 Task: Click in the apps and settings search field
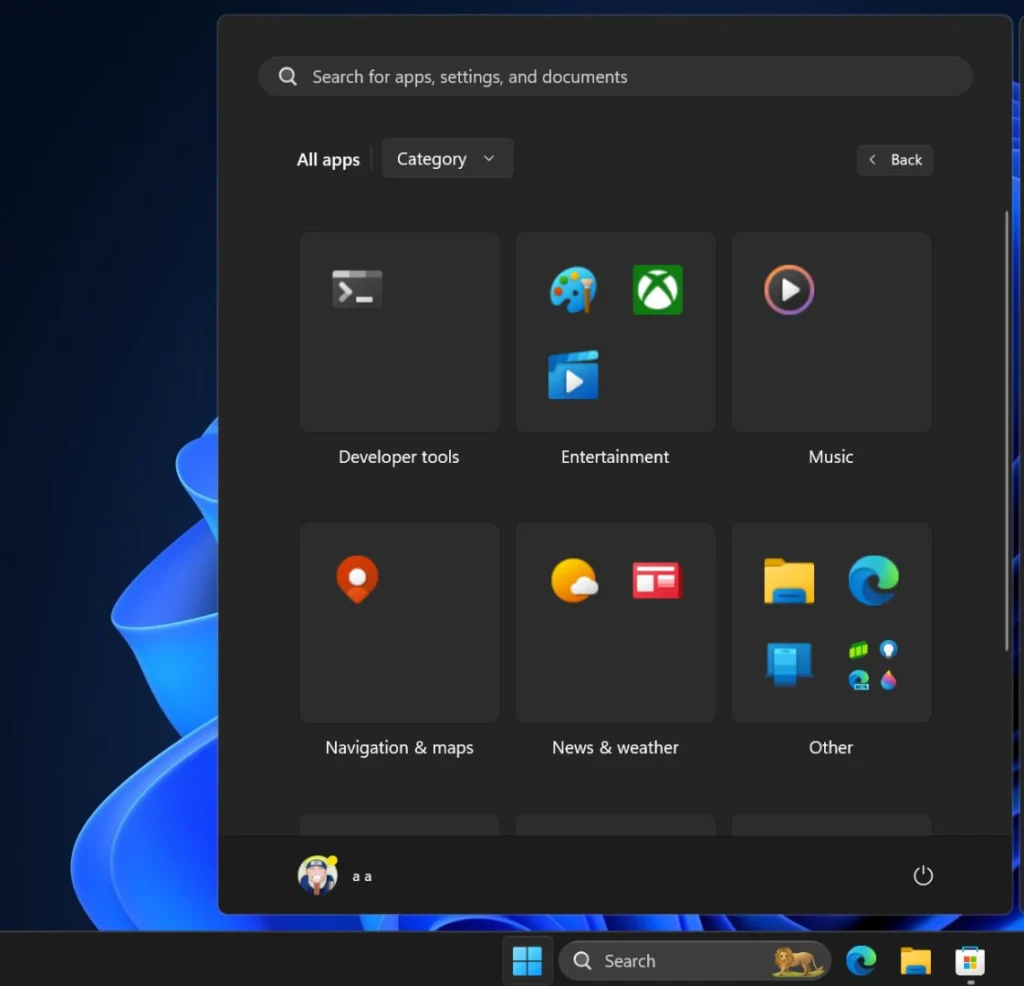[615, 76]
